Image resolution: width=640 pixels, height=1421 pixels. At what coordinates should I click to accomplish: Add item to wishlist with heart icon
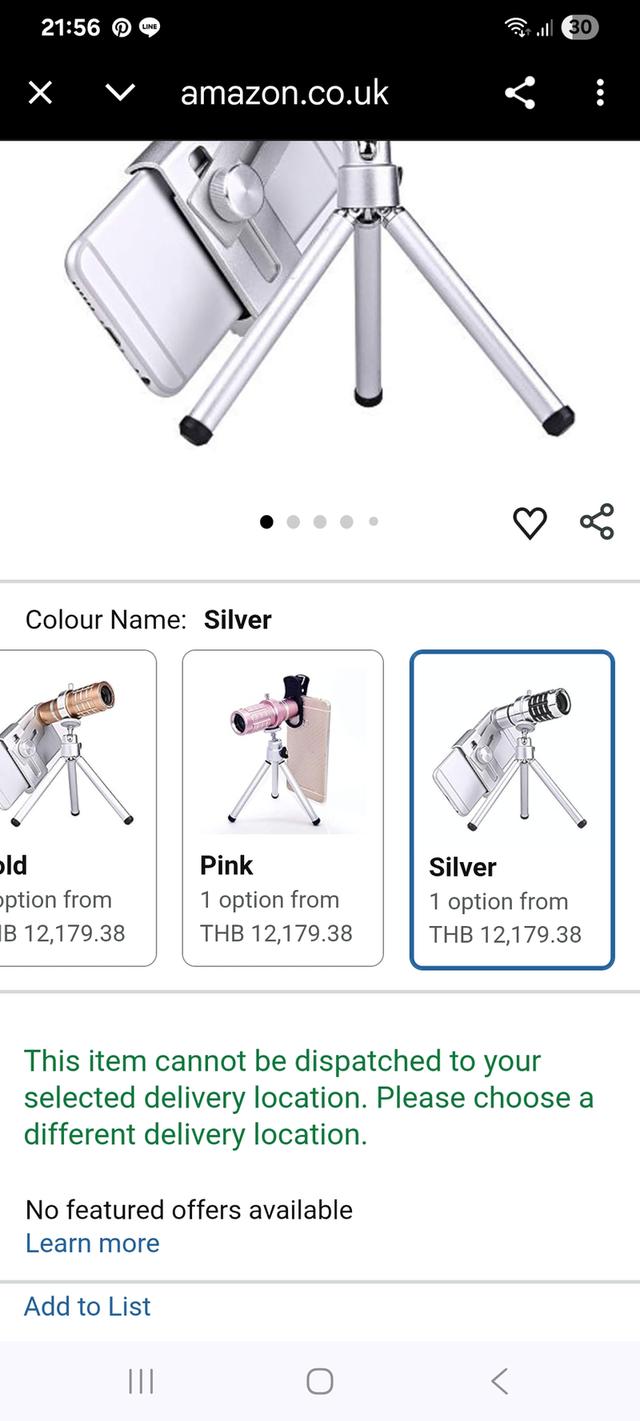point(530,522)
